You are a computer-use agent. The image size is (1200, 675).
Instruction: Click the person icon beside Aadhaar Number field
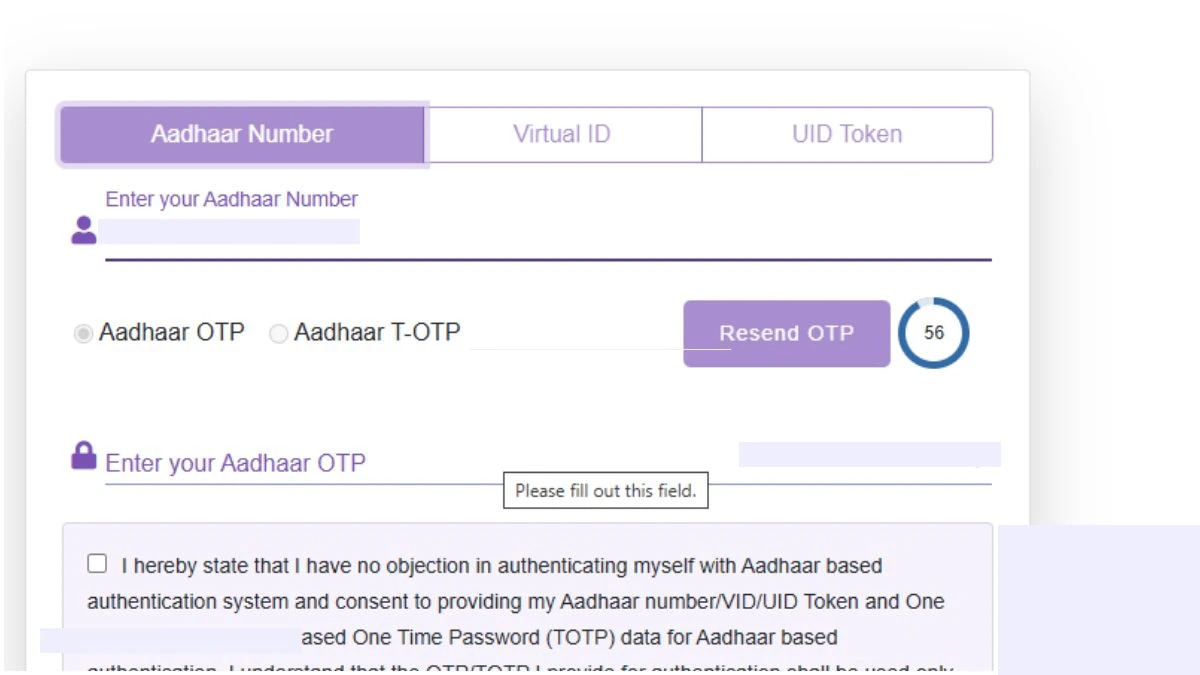(x=84, y=231)
